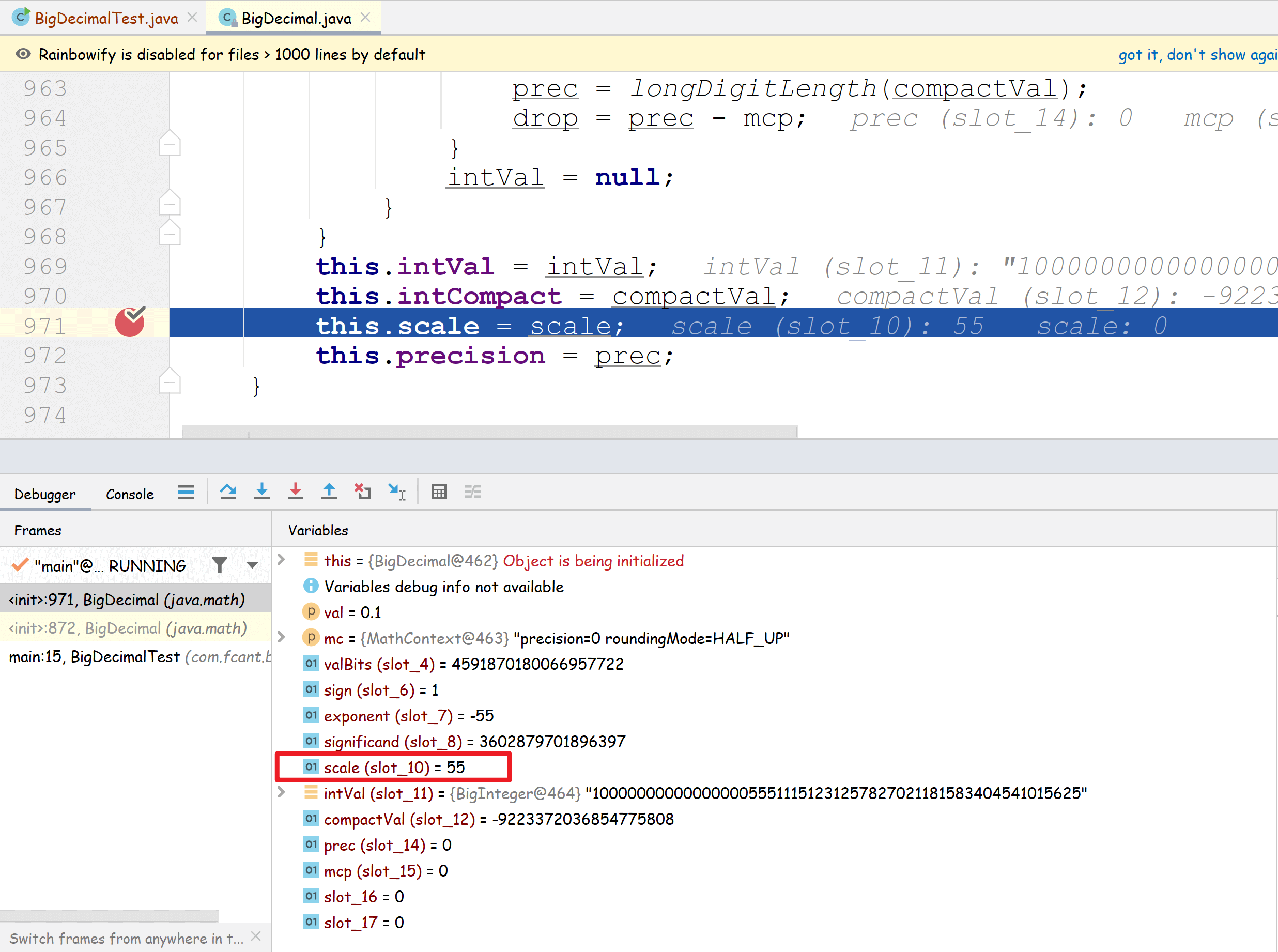This screenshot has width=1278, height=952.
Task: Open the main thread dropdown arrow
Action: (252, 565)
